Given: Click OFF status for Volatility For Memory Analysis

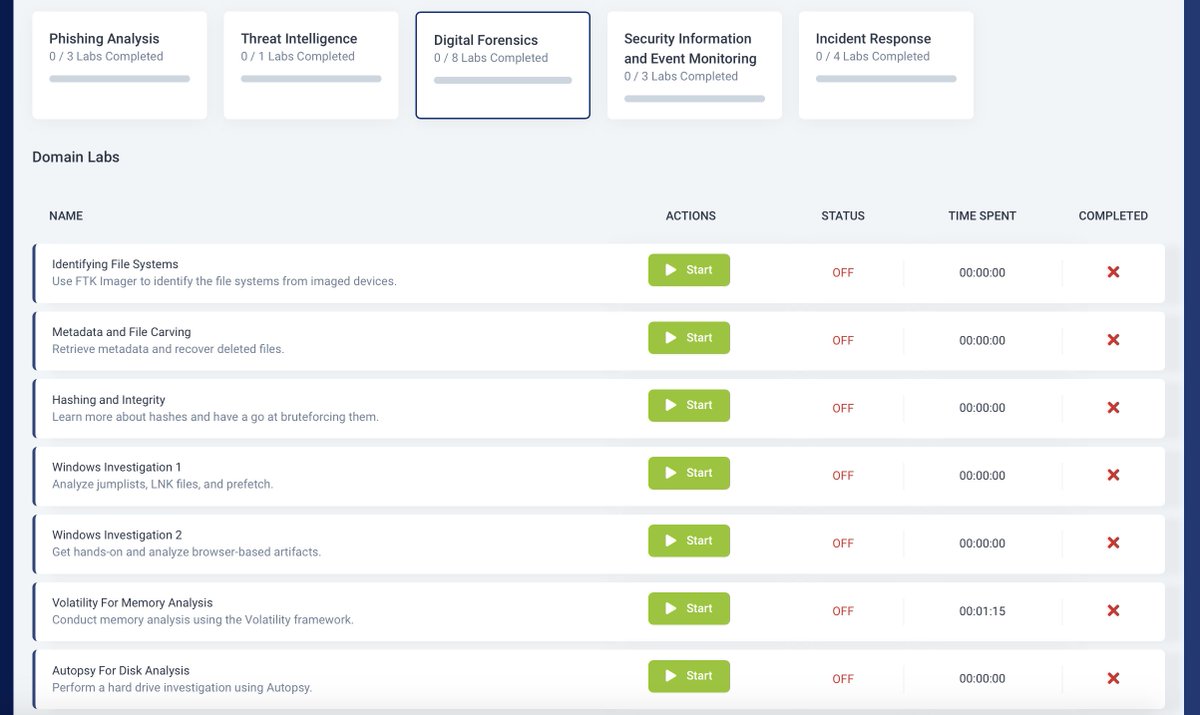Looking at the screenshot, I should [x=843, y=611].
